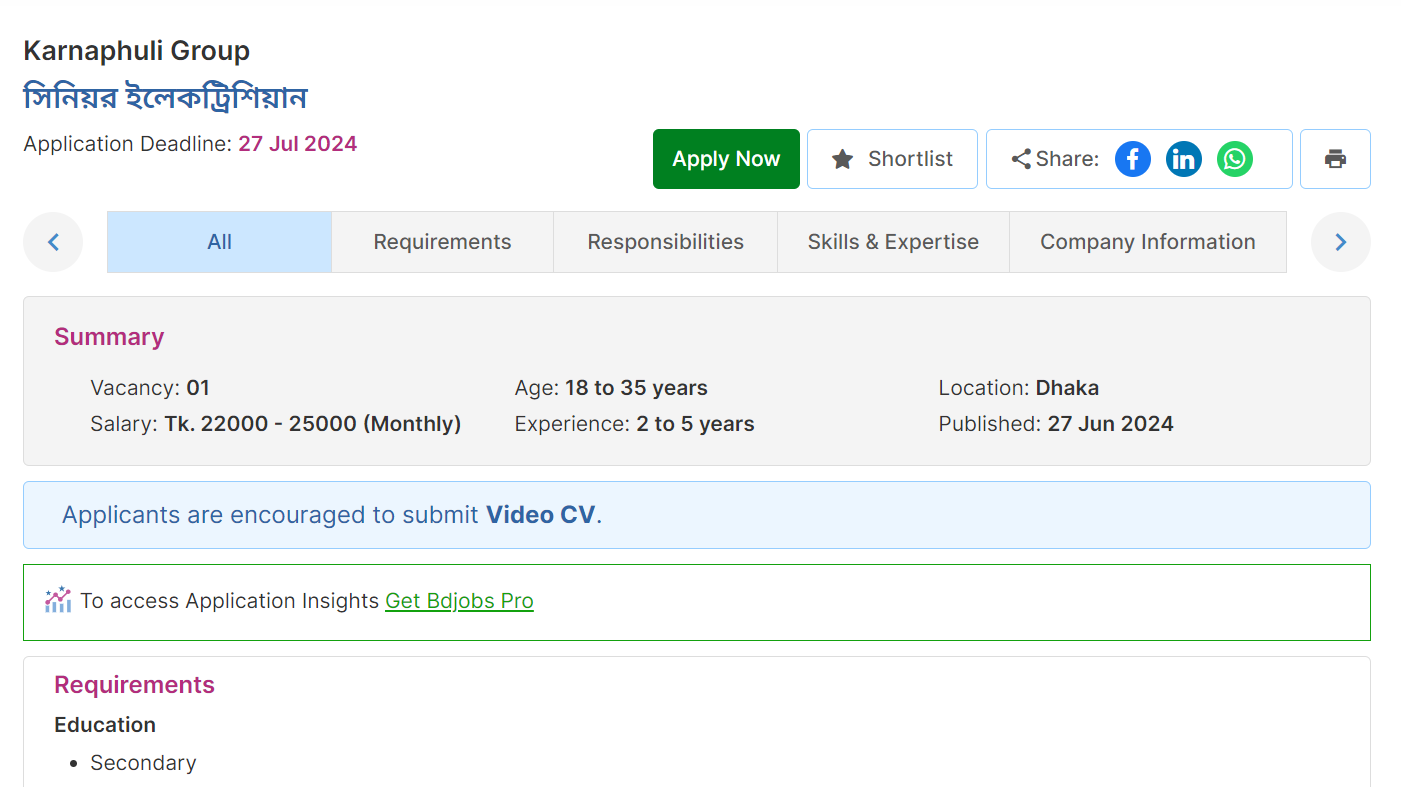The height and width of the screenshot is (787, 1401).
Task: Add job to Shortlist
Action: click(x=892, y=159)
